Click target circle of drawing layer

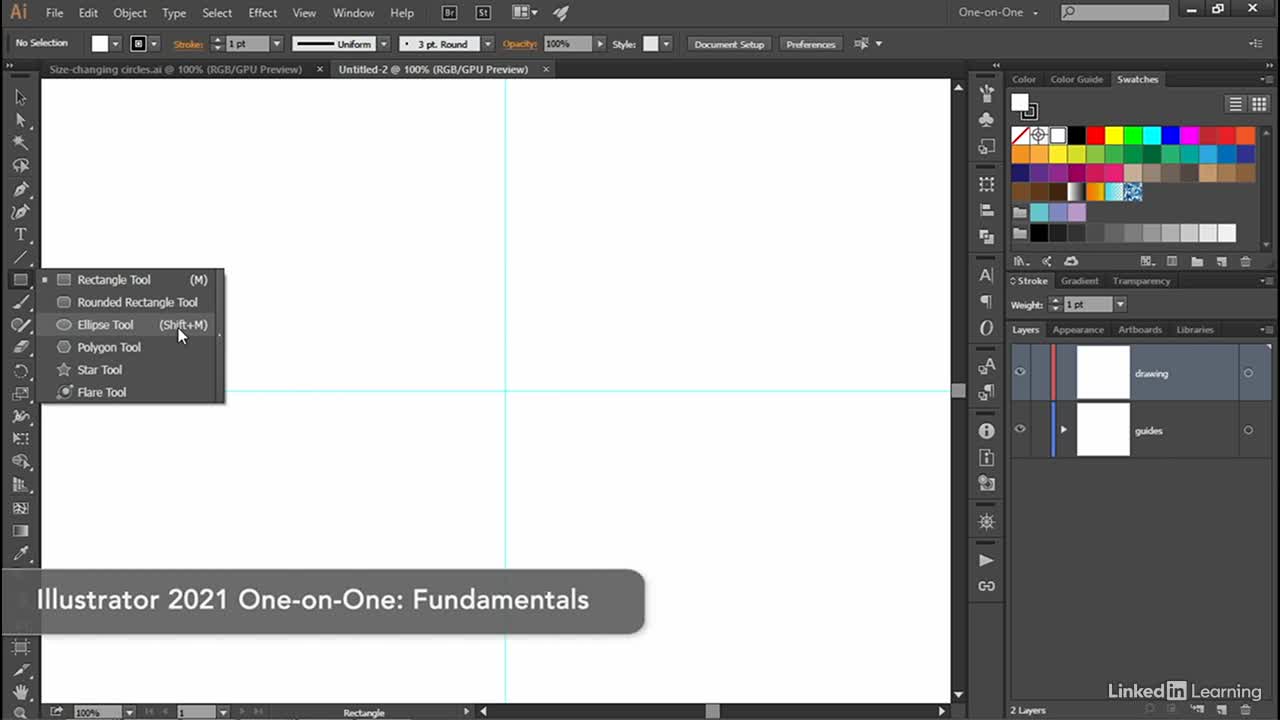pyautogui.click(x=1248, y=373)
